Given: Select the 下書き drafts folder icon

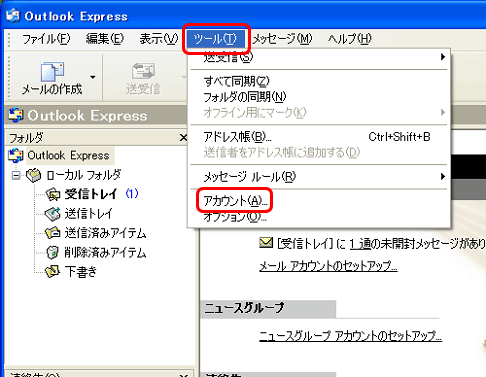Looking at the screenshot, I should point(53,272).
